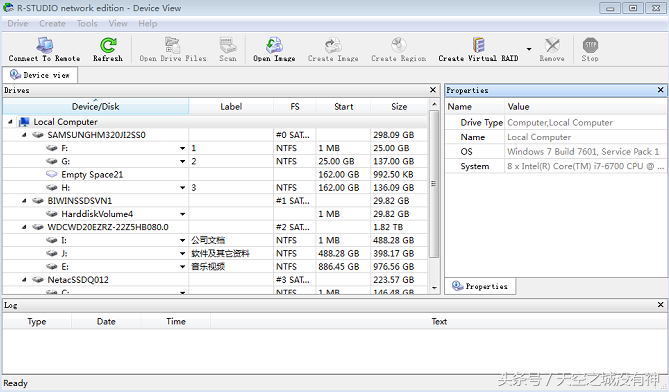
Task: Open the dropdown arrow on the J: row
Action: tap(183, 254)
